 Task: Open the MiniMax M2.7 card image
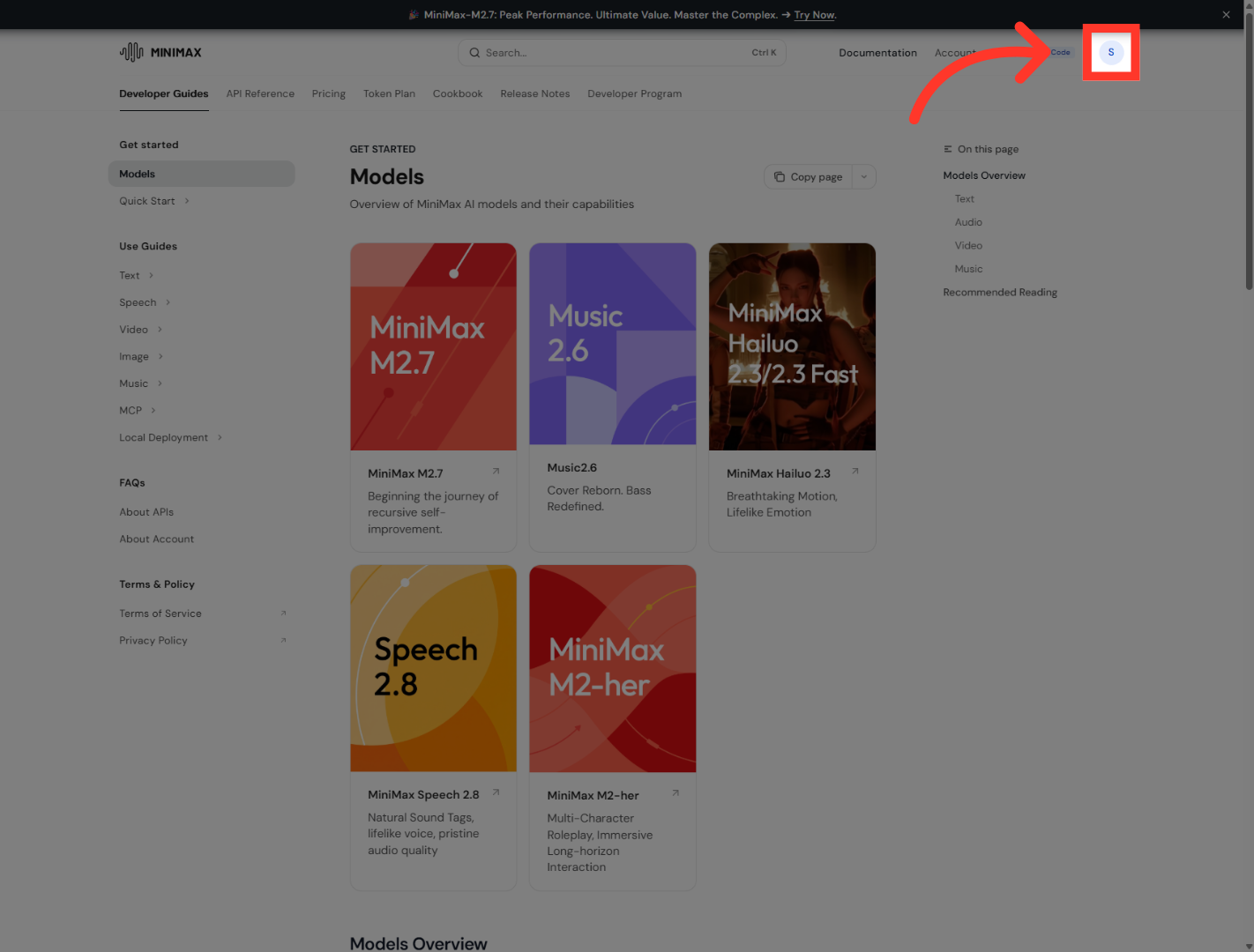point(433,346)
